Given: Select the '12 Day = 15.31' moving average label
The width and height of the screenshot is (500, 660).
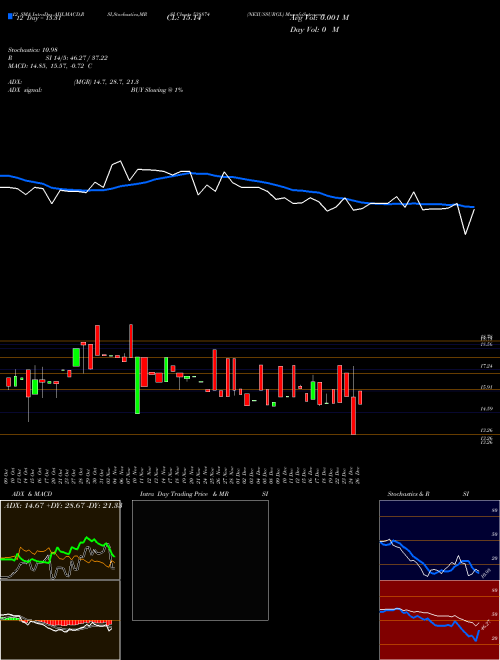Looking at the screenshot, I should point(37,18).
